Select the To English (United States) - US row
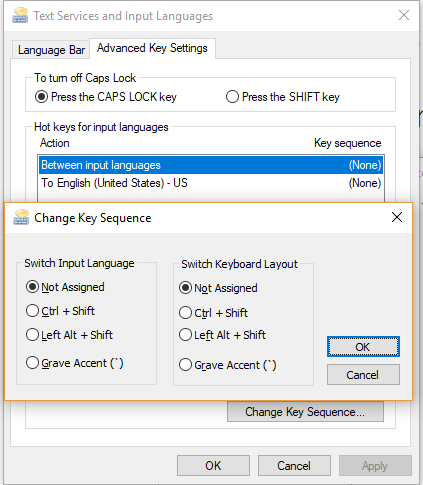The height and width of the screenshot is (485, 423). (x=211, y=183)
